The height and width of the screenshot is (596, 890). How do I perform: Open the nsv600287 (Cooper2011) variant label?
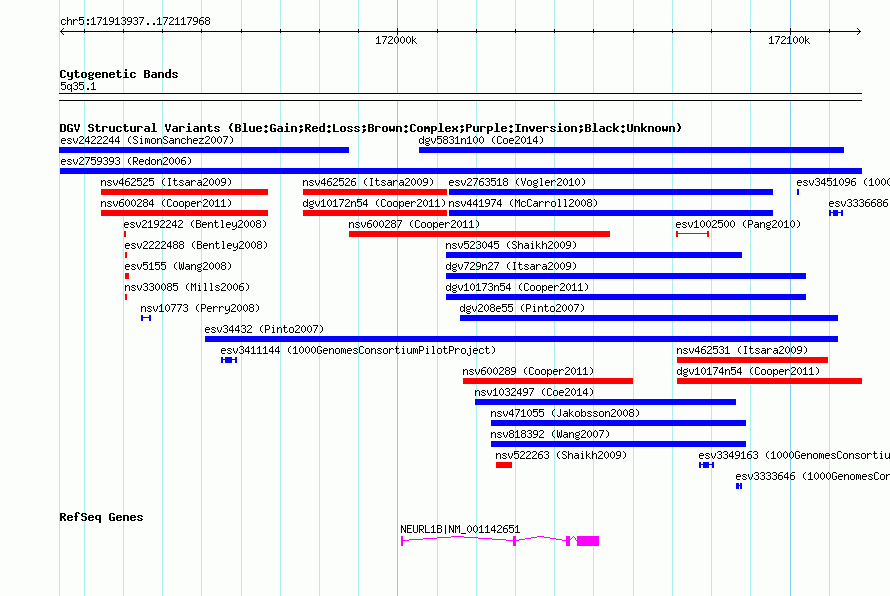(414, 224)
